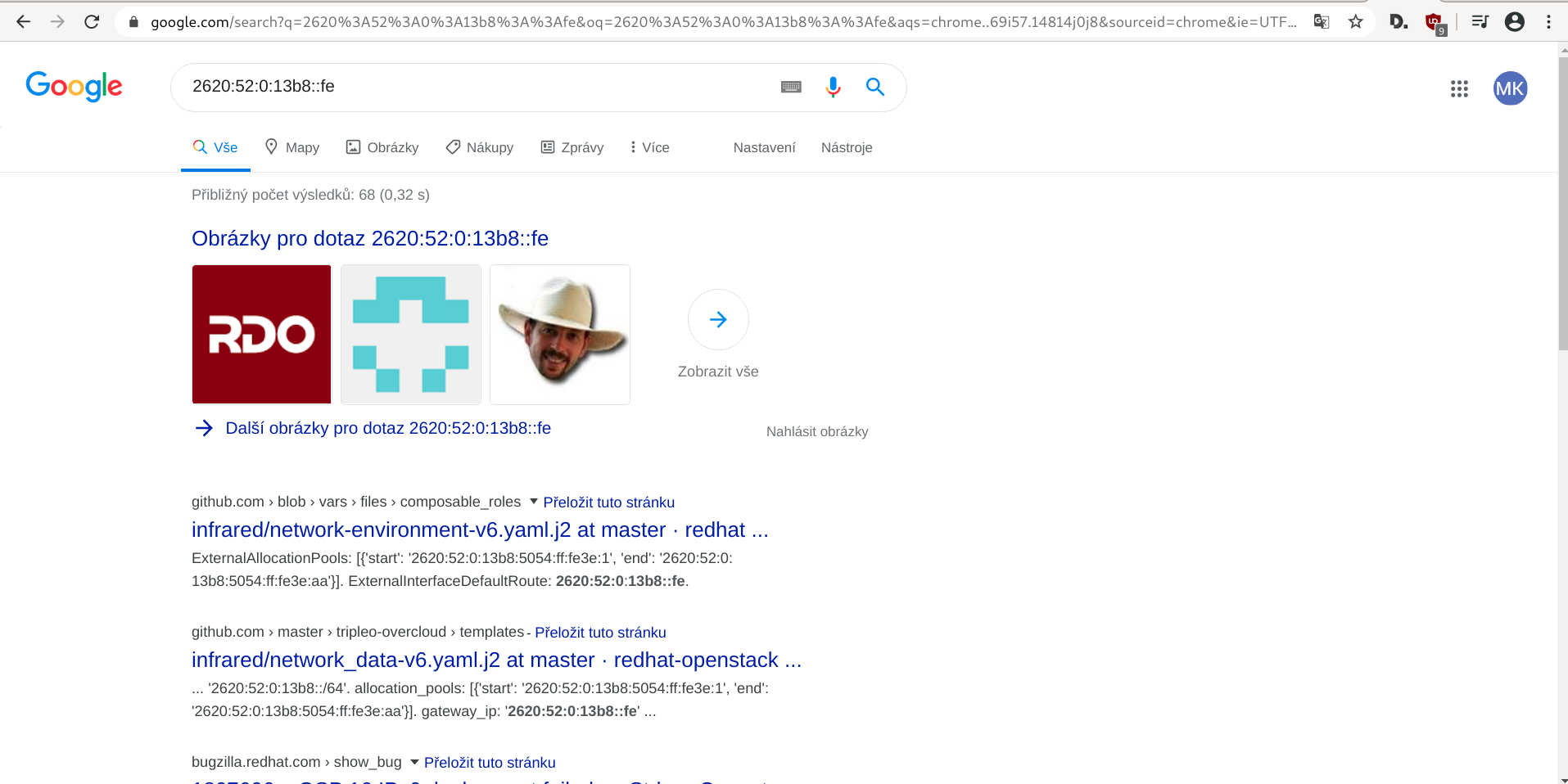1568x784 pixels.
Task: Bookmark this page with star
Action: point(1356,22)
